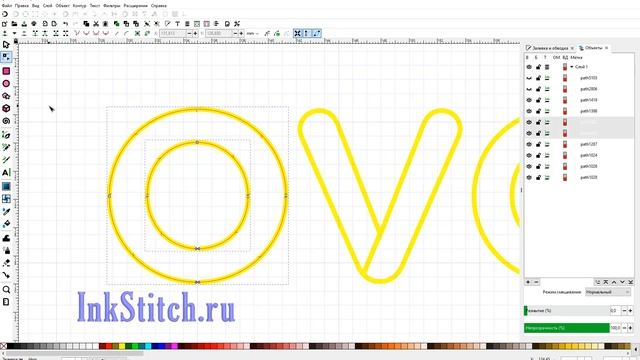This screenshot has width=640, height=360.
Task: Increase the Y coordinate value
Action: (242, 33)
